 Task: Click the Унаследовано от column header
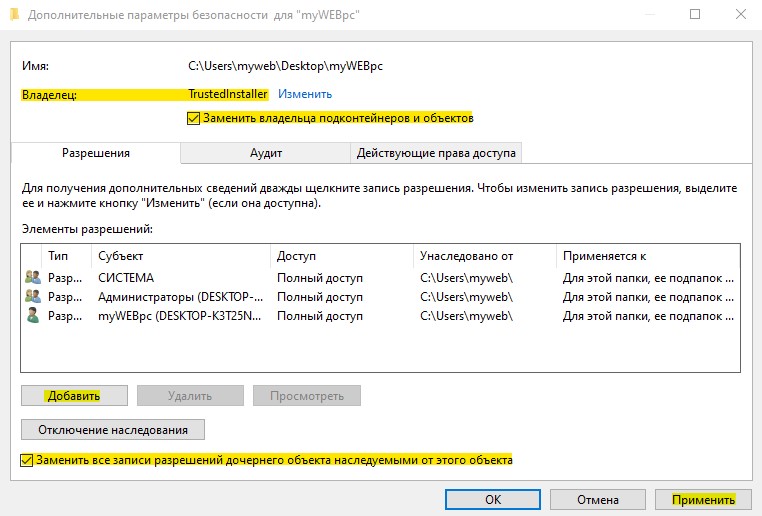coord(485,256)
